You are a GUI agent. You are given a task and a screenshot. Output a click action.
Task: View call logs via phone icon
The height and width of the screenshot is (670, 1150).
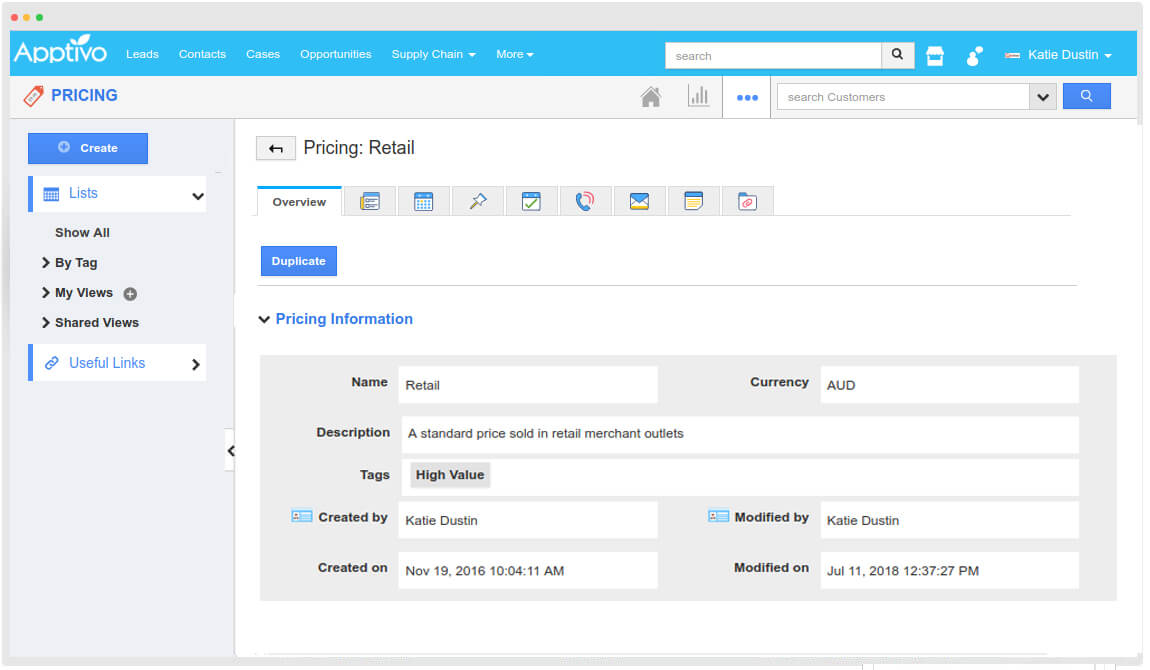586,200
